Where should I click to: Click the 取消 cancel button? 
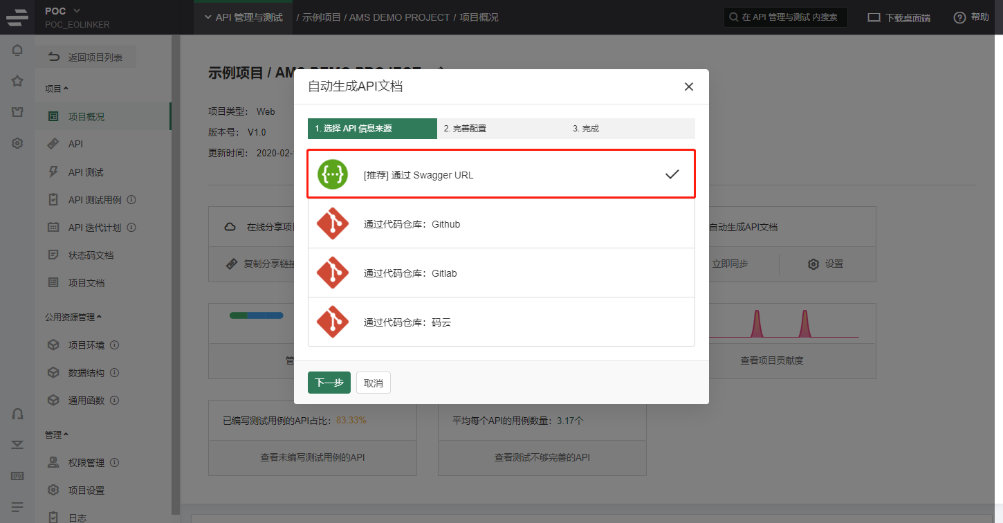373,382
